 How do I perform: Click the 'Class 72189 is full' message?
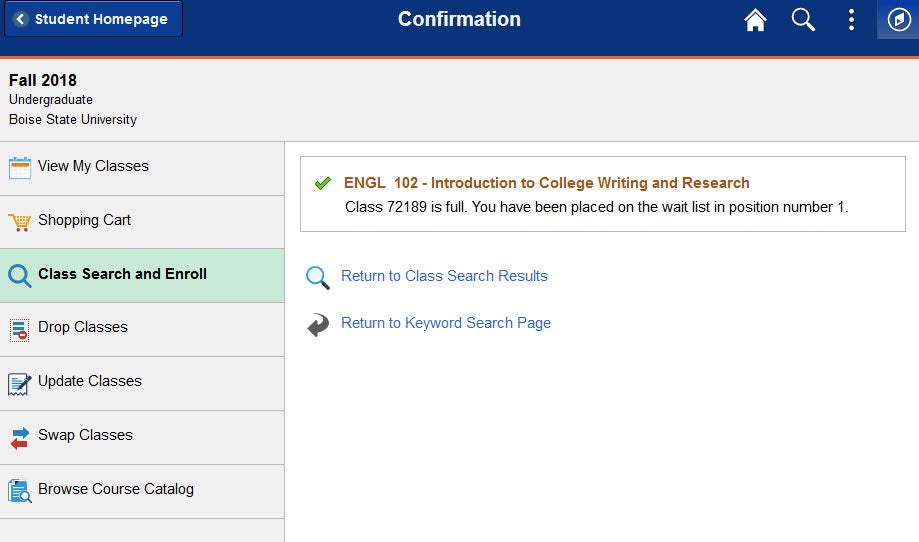(x=596, y=207)
